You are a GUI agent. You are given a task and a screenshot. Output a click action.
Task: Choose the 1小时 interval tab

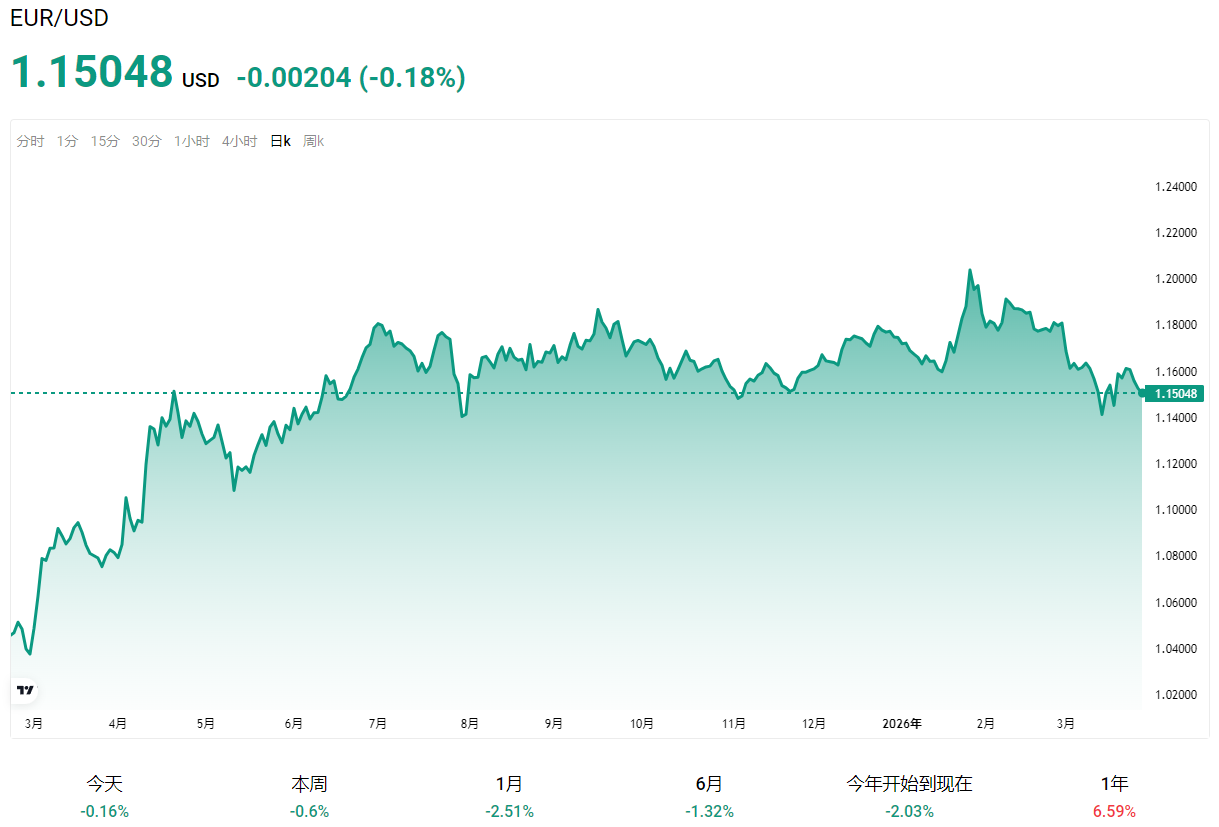[x=191, y=141]
